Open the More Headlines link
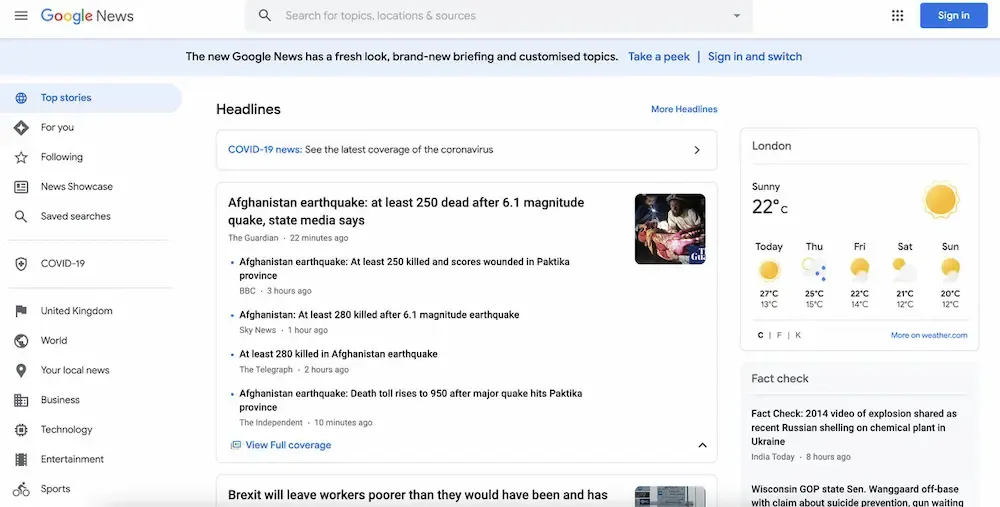Screen dimensions: 1000x507 (684, 109)
